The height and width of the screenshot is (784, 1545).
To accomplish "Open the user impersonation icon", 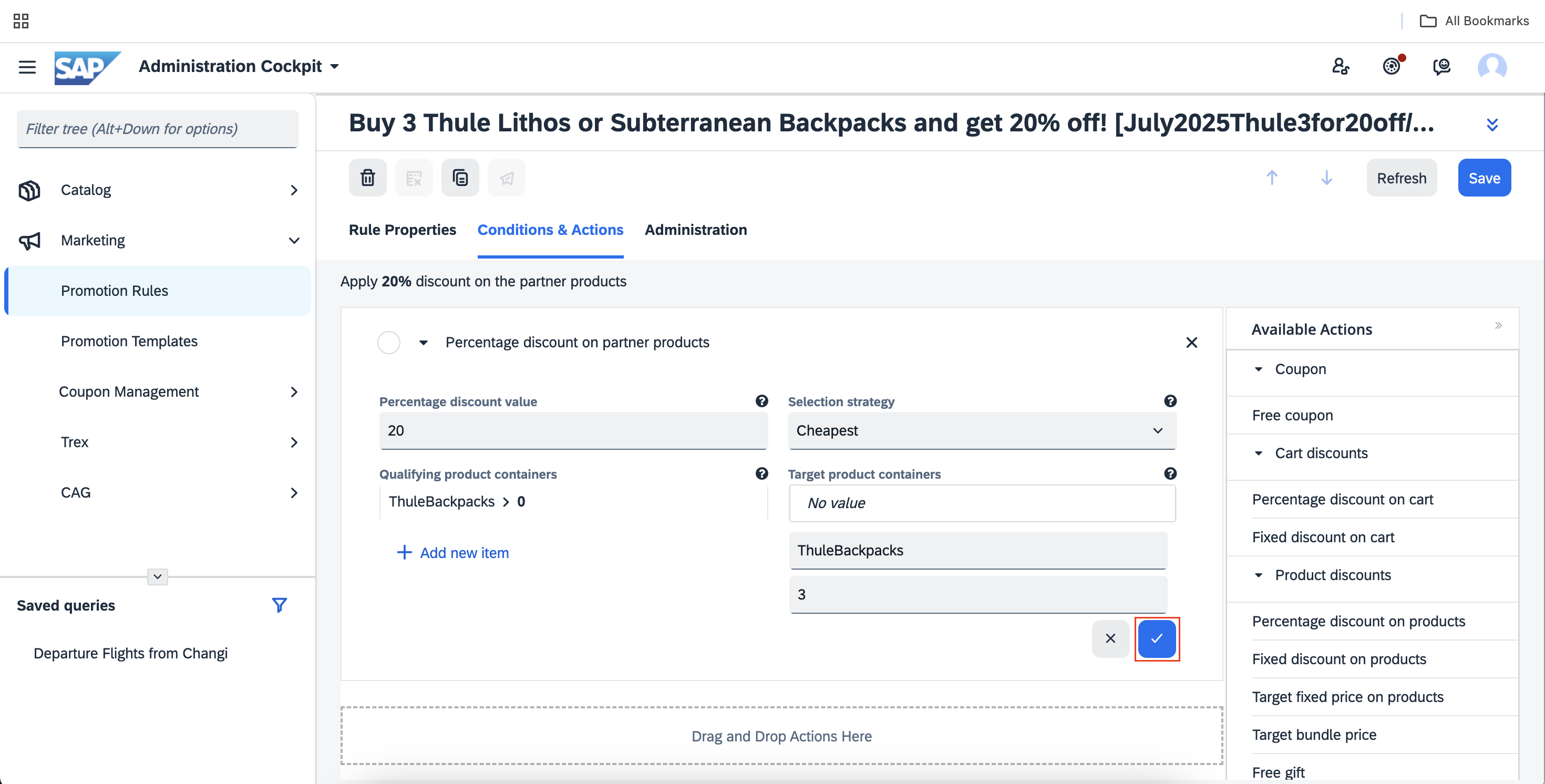I will tap(1341, 66).
